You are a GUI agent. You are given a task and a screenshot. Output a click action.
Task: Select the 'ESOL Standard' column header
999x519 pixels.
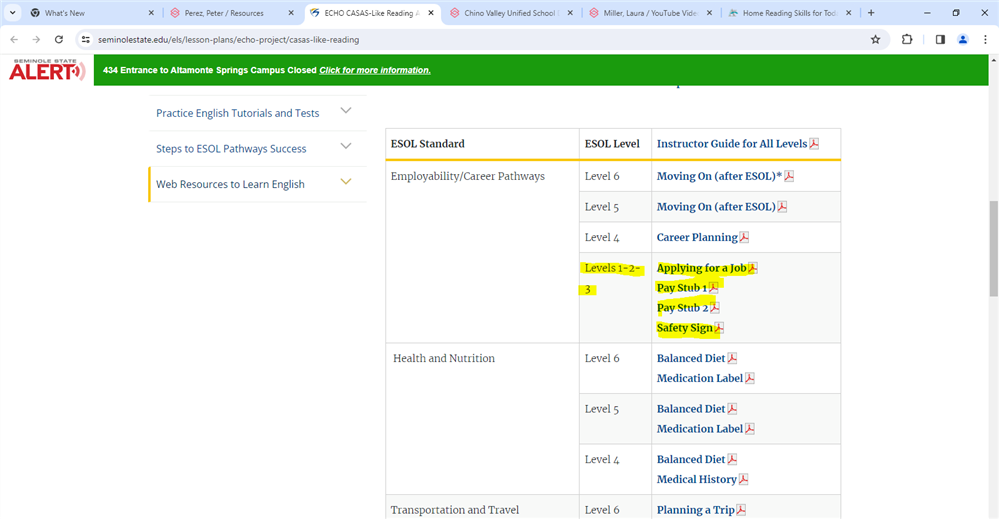[428, 143]
